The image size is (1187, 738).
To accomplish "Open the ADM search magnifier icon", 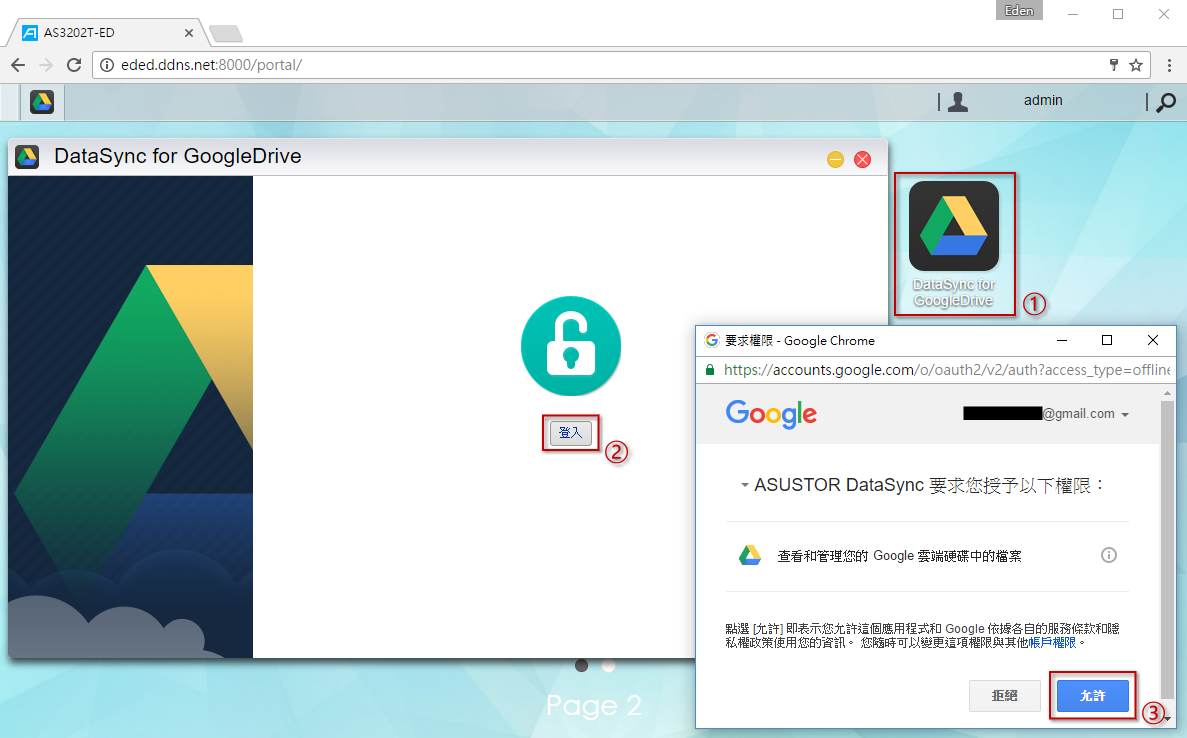I will (1166, 101).
